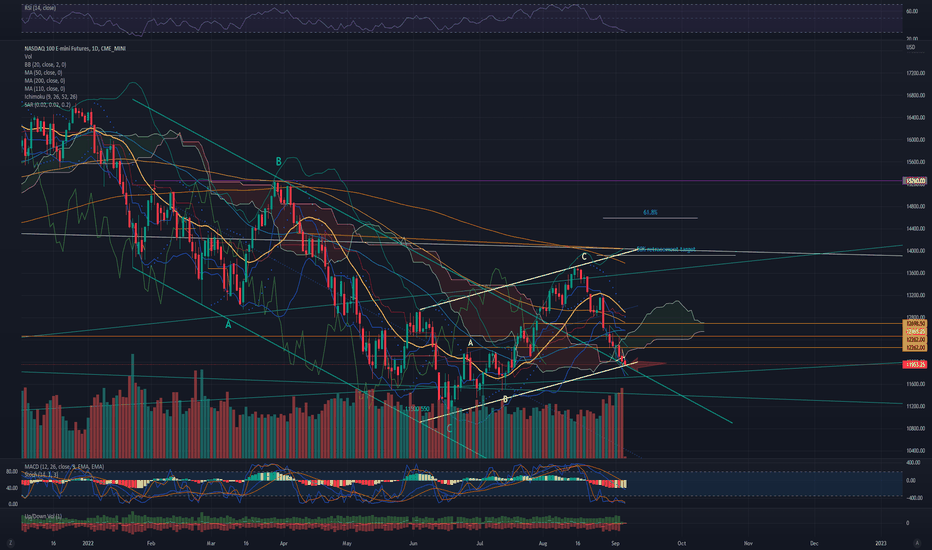Select the gray 'C' label at June low
This screenshot has height=550, width=932.
tap(449, 428)
